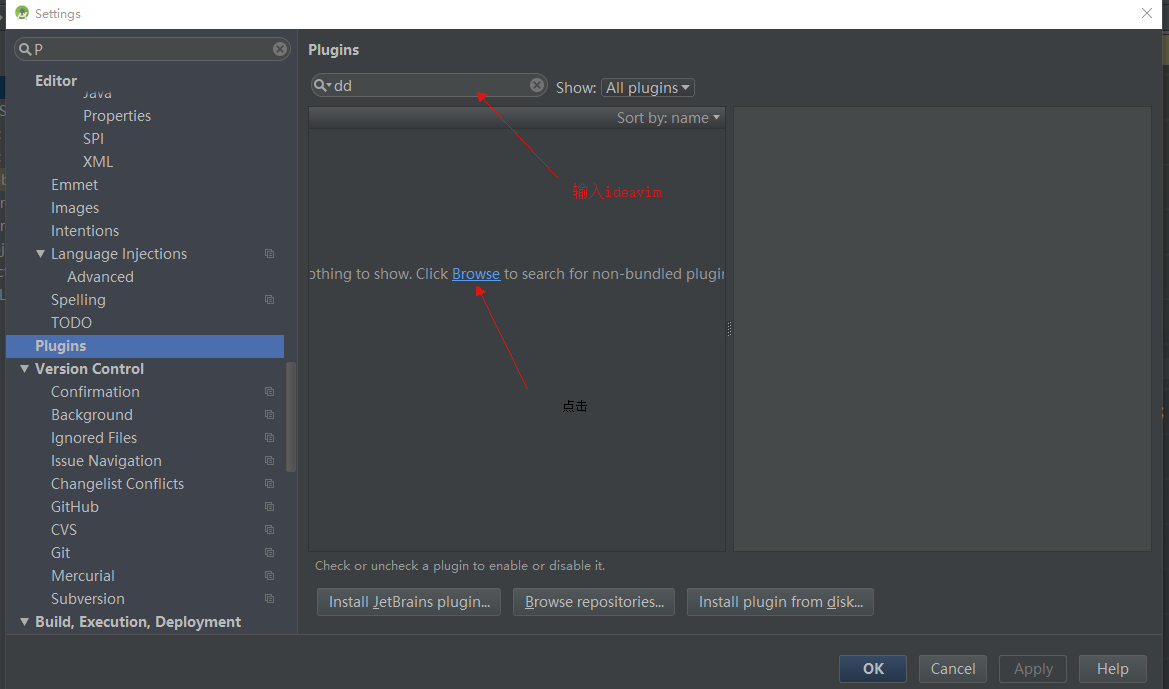Click the project-level icon beside Git

[269, 553]
